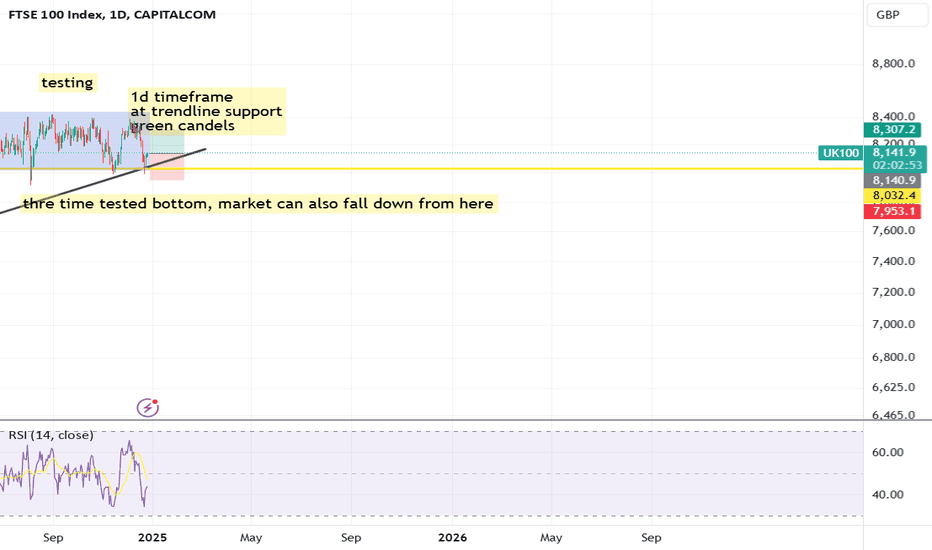Click the UK100 symbol price label

(x=840, y=153)
